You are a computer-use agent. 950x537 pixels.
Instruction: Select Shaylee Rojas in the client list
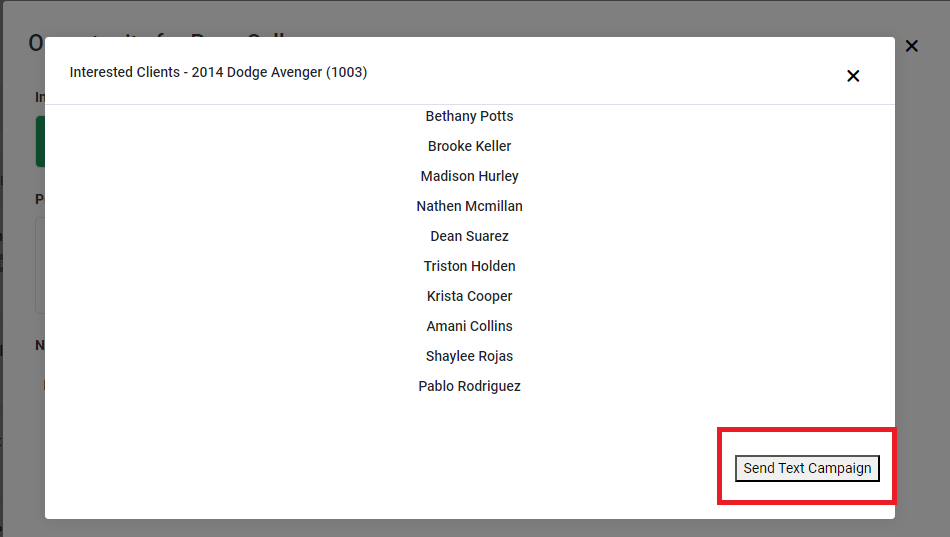point(469,356)
